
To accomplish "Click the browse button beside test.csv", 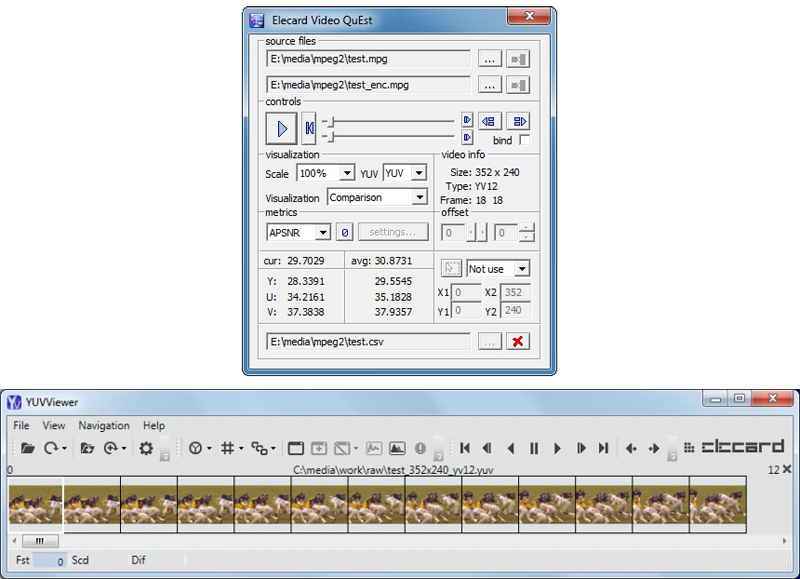I will click(x=490, y=342).
